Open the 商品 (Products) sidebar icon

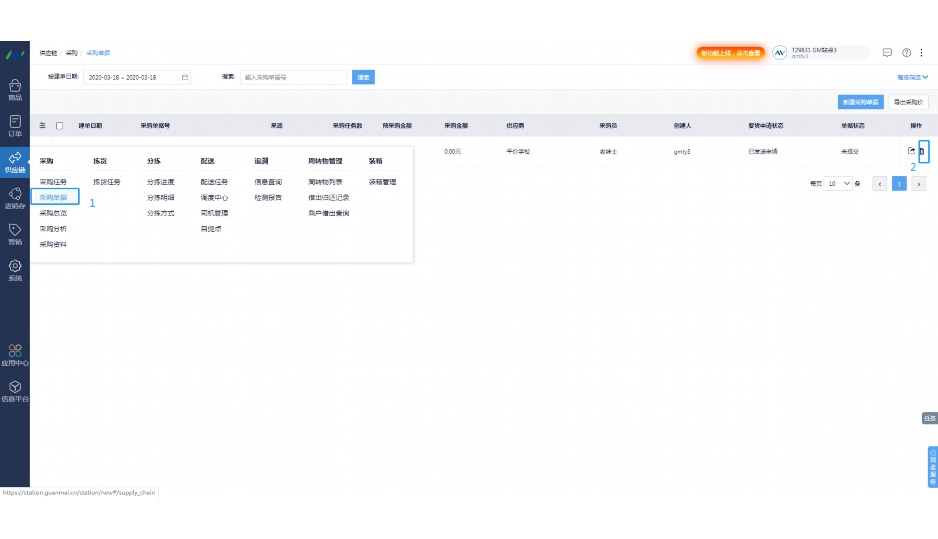[15, 90]
